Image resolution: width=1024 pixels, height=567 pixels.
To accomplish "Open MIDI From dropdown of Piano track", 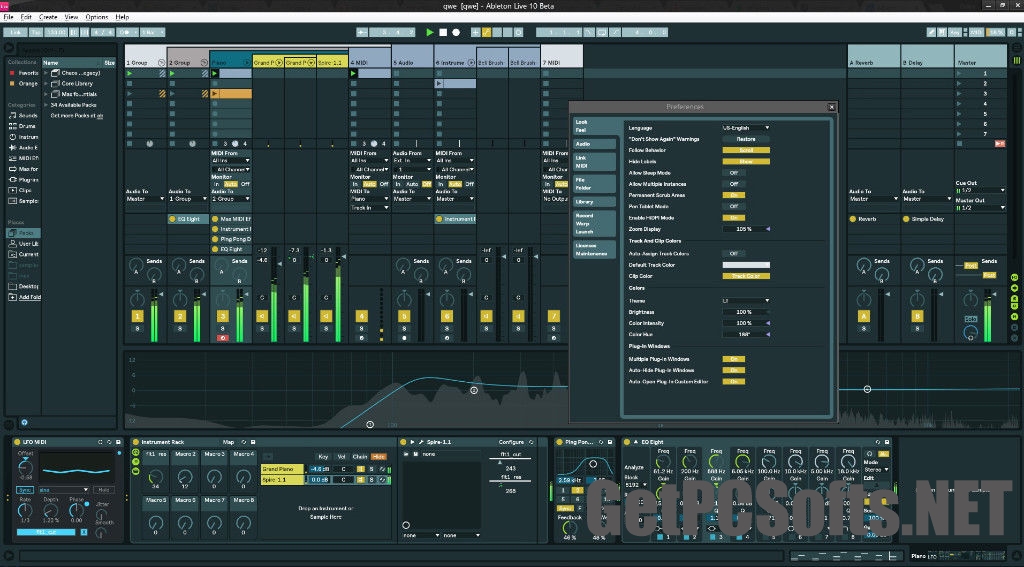I will [x=230, y=160].
